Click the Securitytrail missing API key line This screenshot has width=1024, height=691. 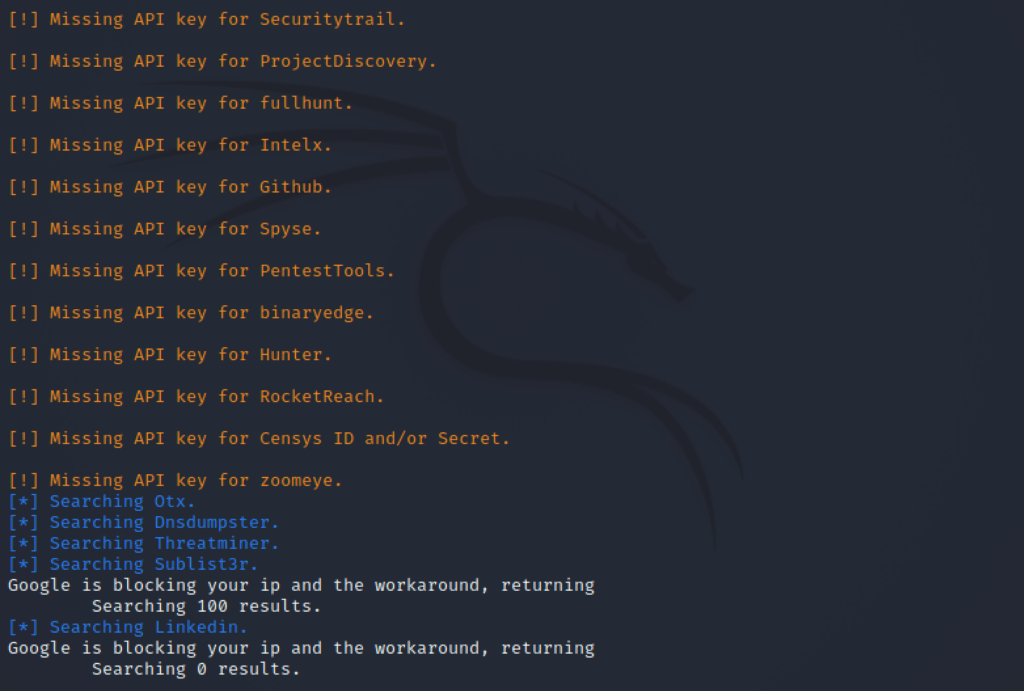pos(206,20)
